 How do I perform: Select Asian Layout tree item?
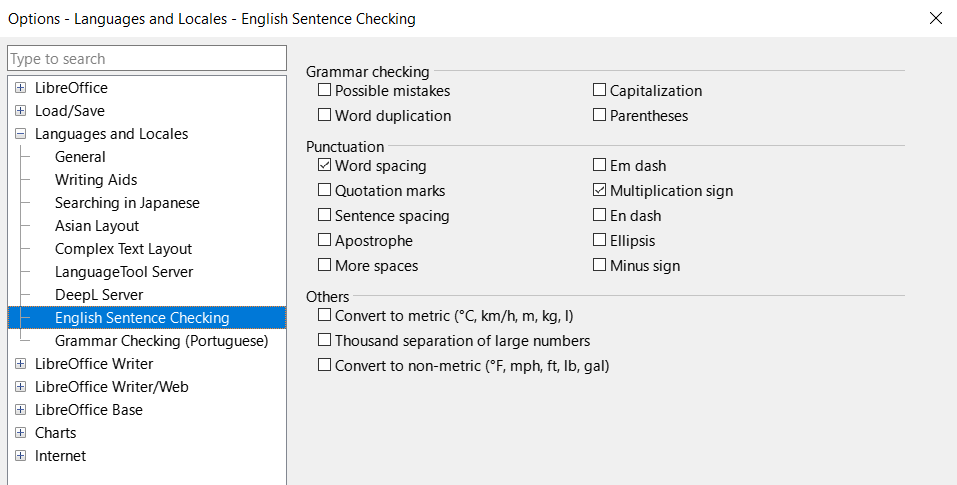click(x=97, y=226)
